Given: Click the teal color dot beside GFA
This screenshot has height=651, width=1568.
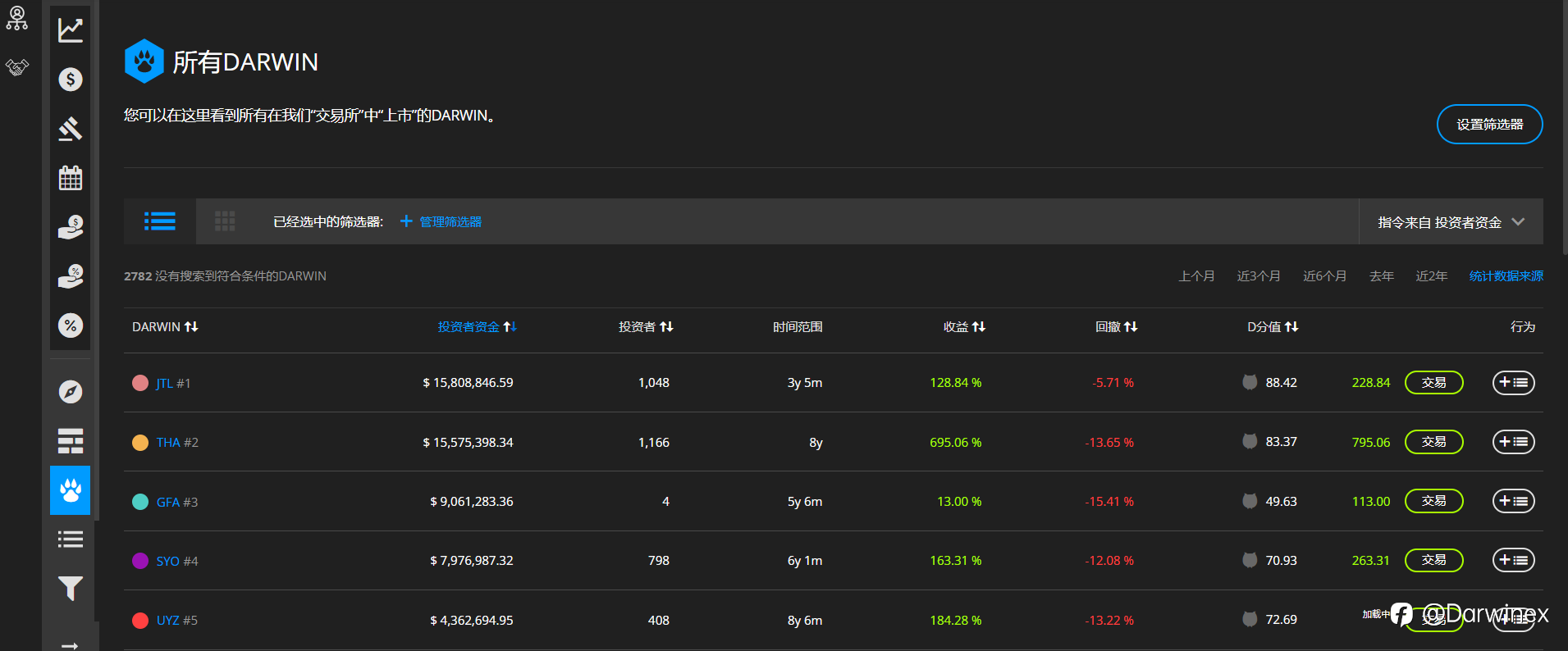Looking at the screenshot, I should coord(140,502).
